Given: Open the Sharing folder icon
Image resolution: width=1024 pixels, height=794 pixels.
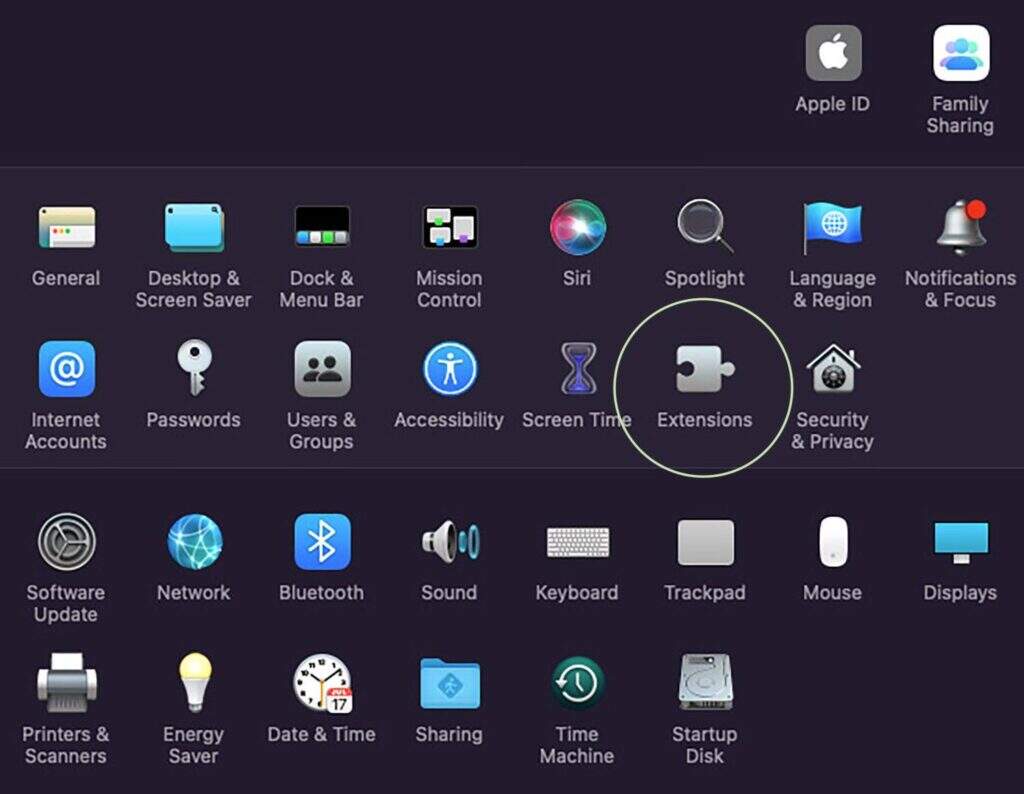Looking at the screenshot, I should pos(450,683).
